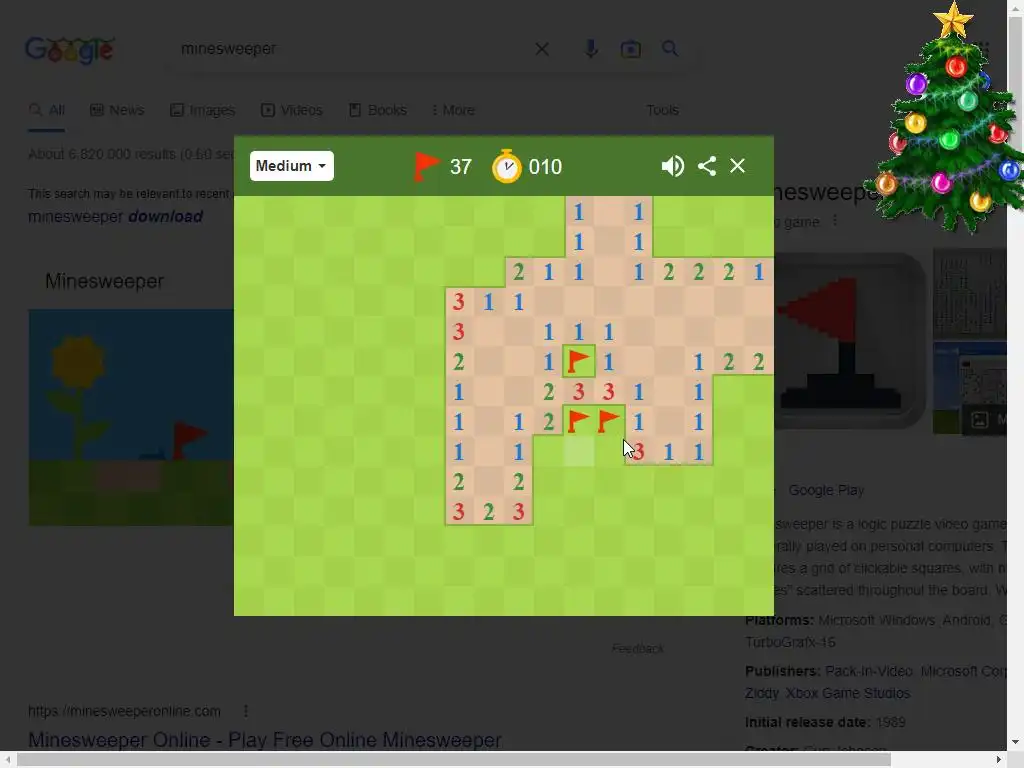Clear the Google search box text
1024x768 pixels.
pos(542,49)
